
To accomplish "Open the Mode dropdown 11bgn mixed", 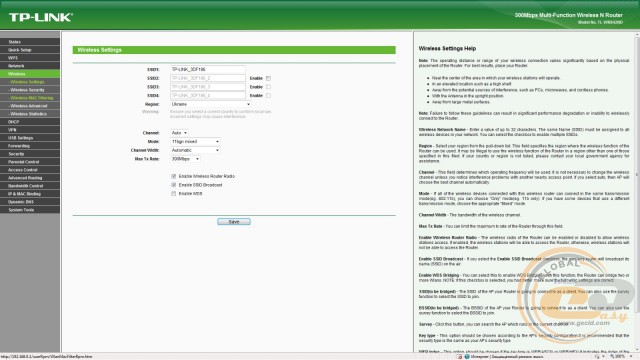I will click(x=195, y=142).
